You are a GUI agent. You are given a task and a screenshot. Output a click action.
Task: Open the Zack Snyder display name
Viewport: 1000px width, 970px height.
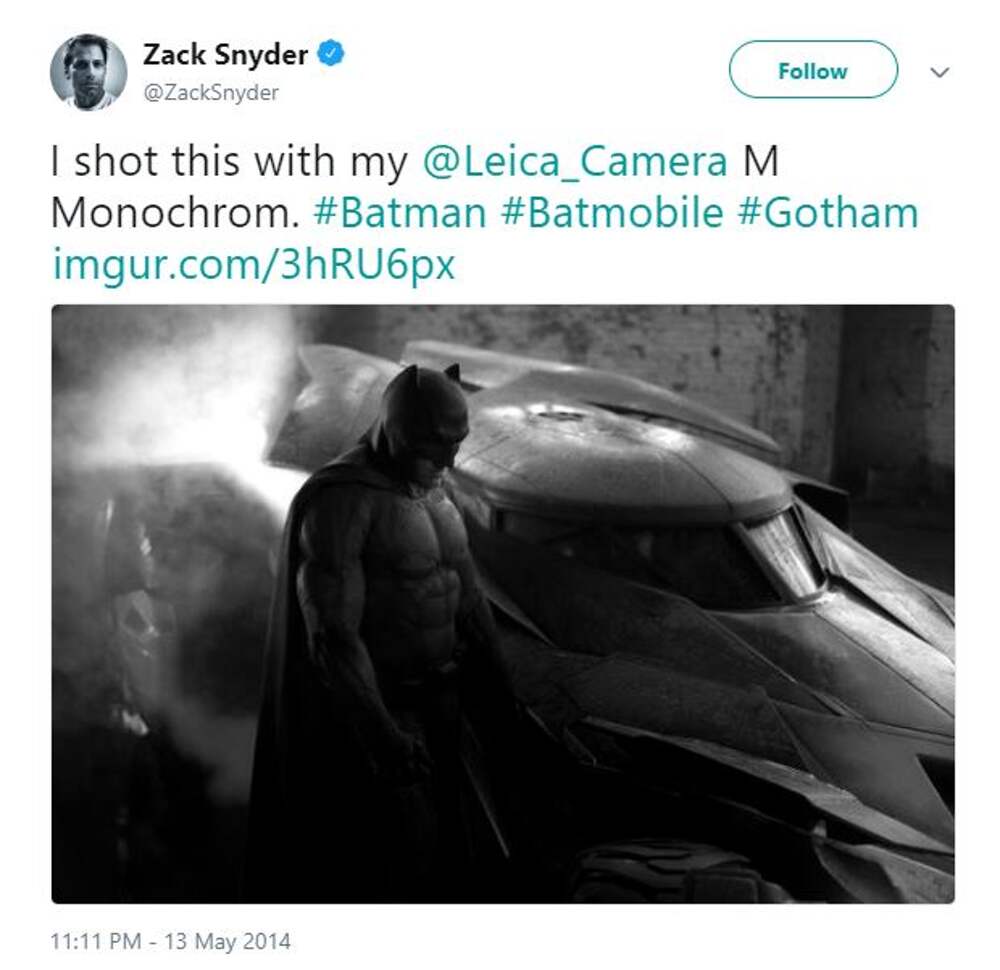pos(225,55)
